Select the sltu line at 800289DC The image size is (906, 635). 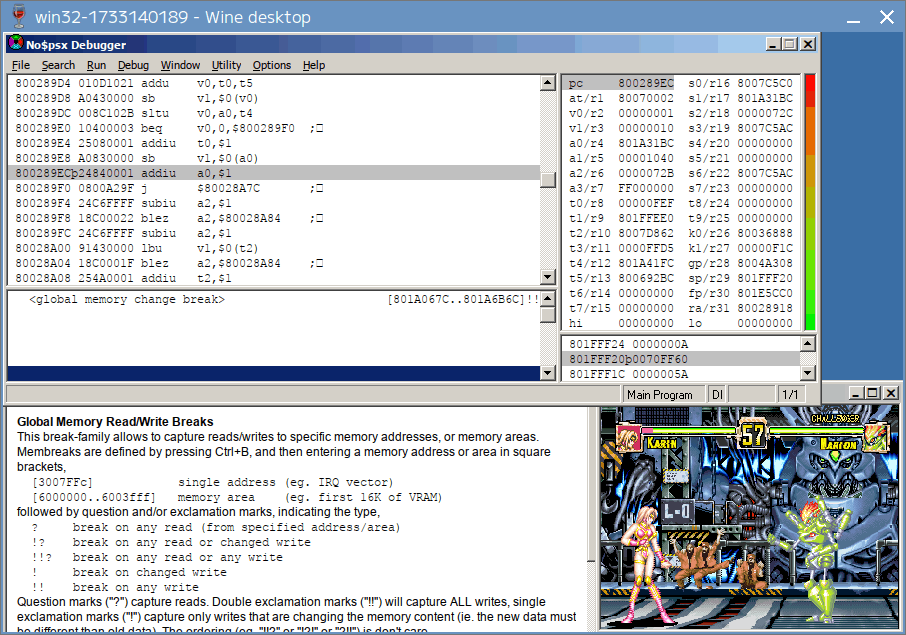pyautogui.click(x=274, y=113)
